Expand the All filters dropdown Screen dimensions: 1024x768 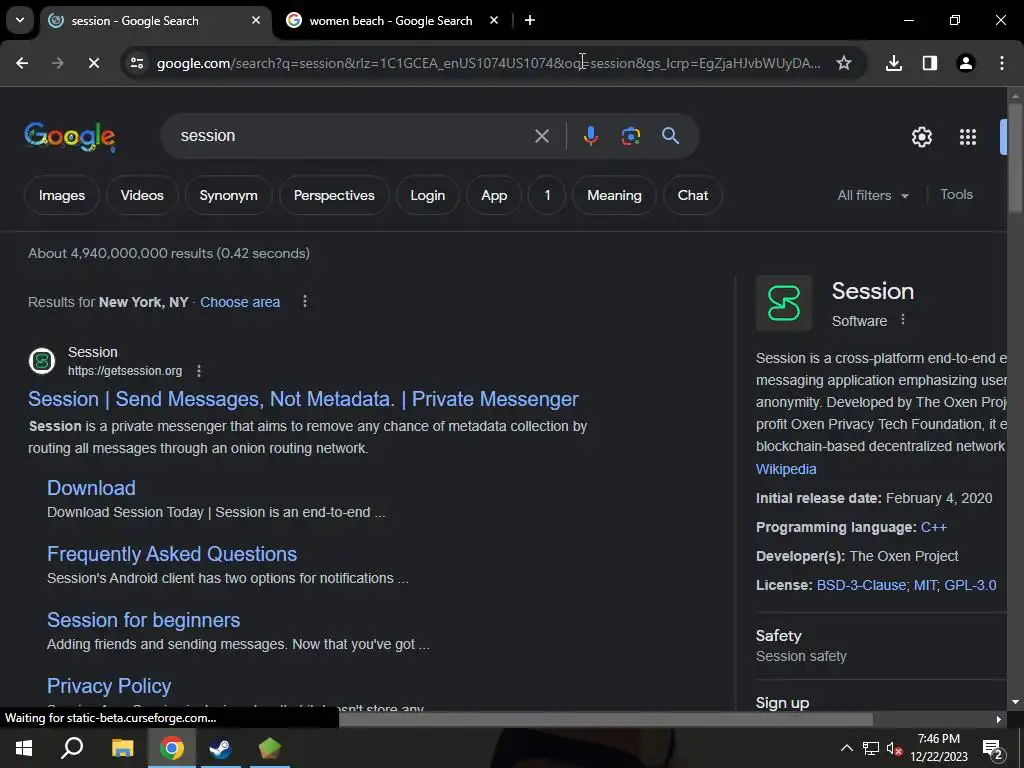click(x=873, y=195)
